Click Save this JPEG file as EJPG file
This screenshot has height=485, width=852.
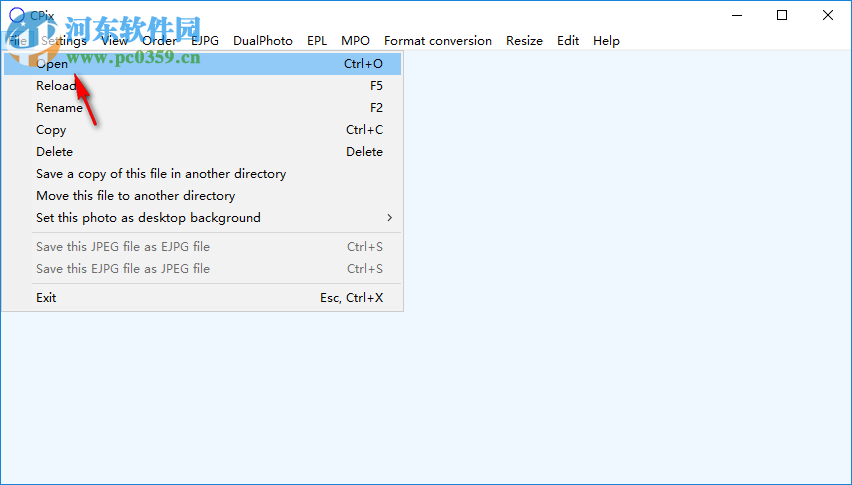(x=202, y=247)
